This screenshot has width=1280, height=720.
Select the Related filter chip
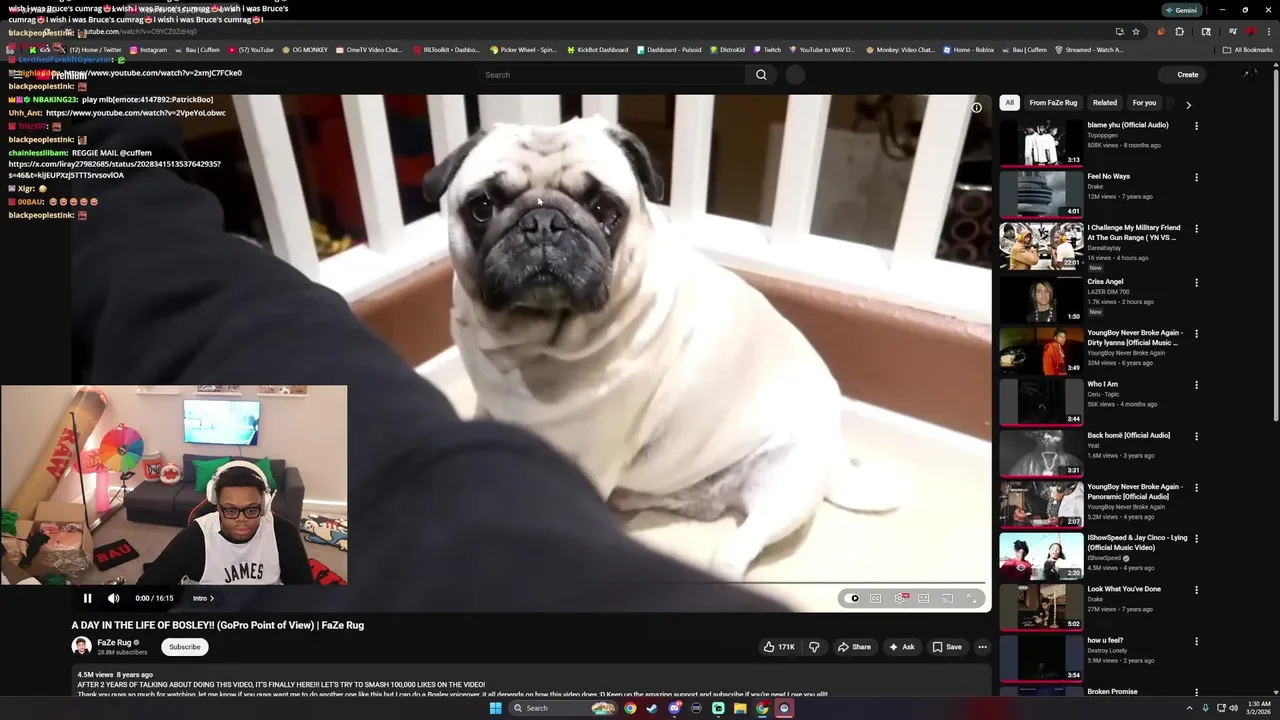pyautogui.click(x=1105, y=103)
